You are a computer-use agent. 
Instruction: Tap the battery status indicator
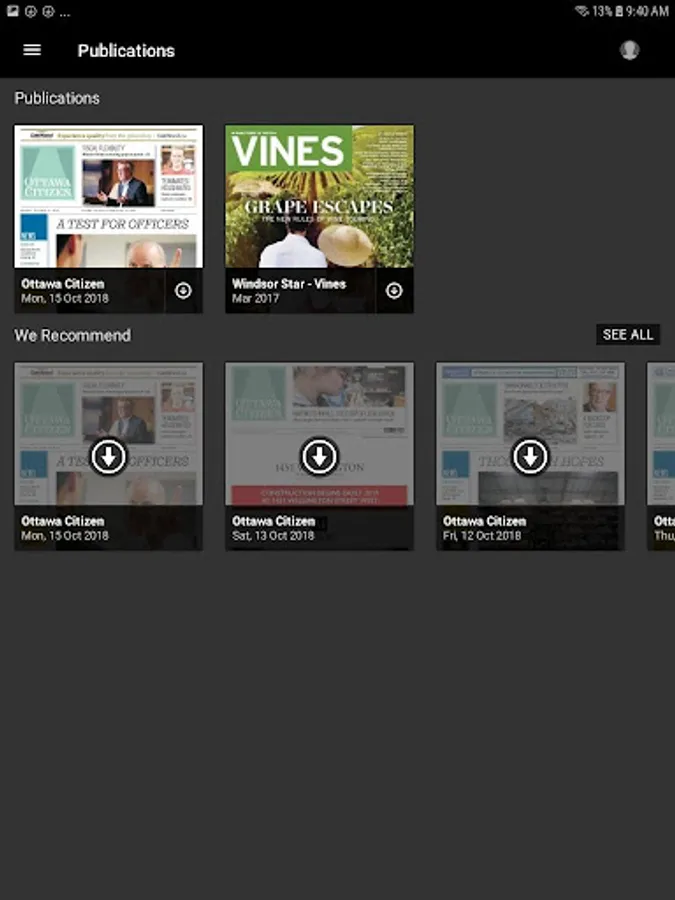click(x=619, y=11)
